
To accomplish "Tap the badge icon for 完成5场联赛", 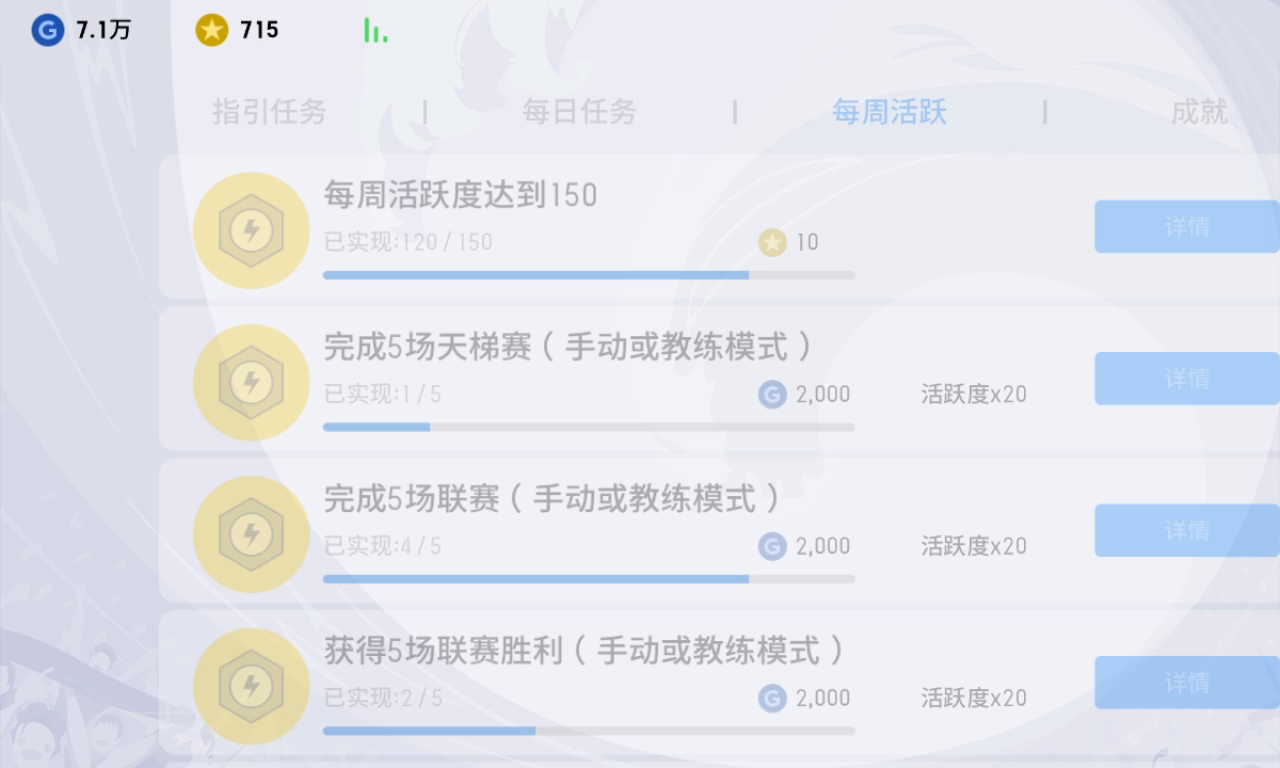I will click(x=251, y=535).
